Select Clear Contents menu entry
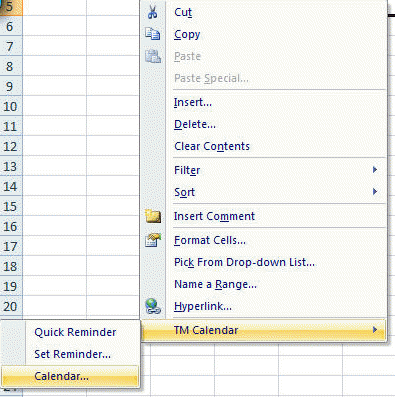Image resolution: width=395 pixels, height=397 pixels. [212, 146]
